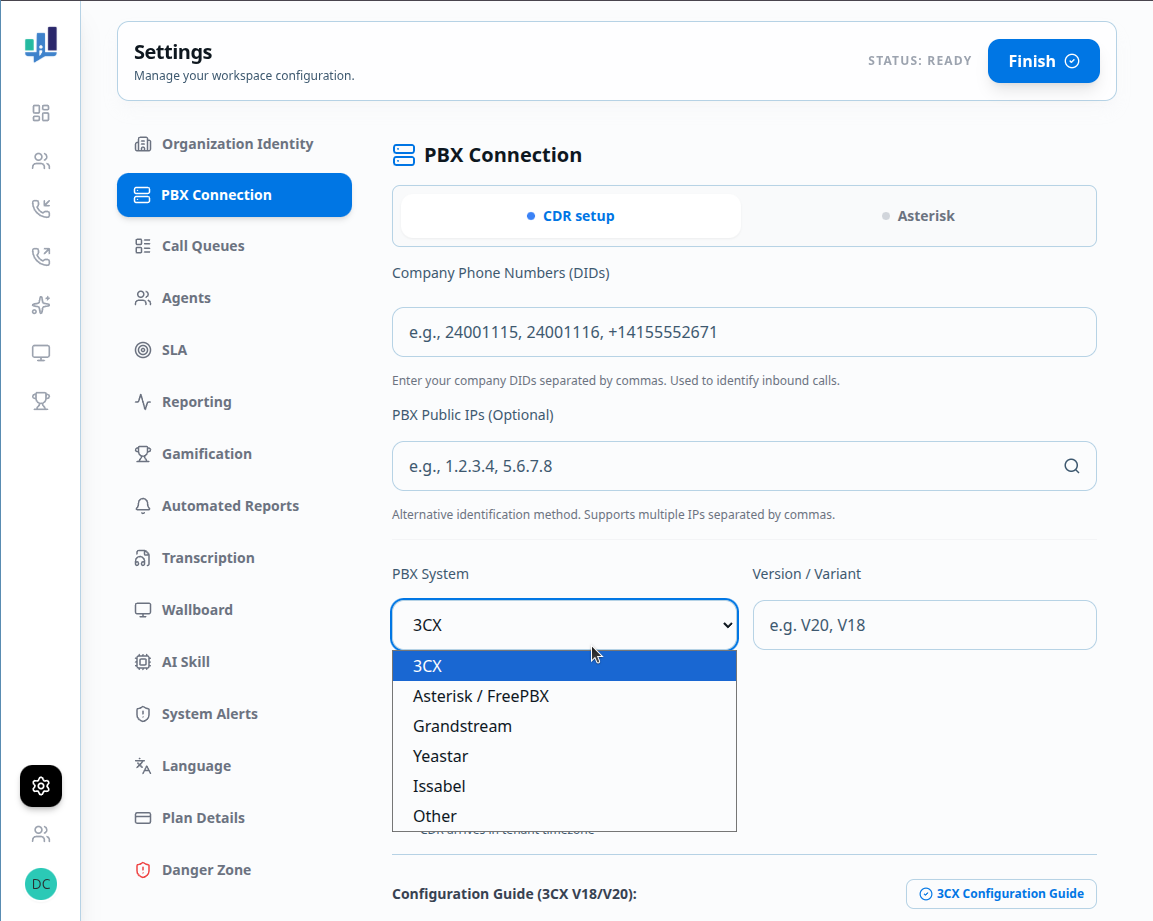Viewport: 1153px width, 921px height.
Task: Open Reporting settings section
Action: (x=235, y=402)
